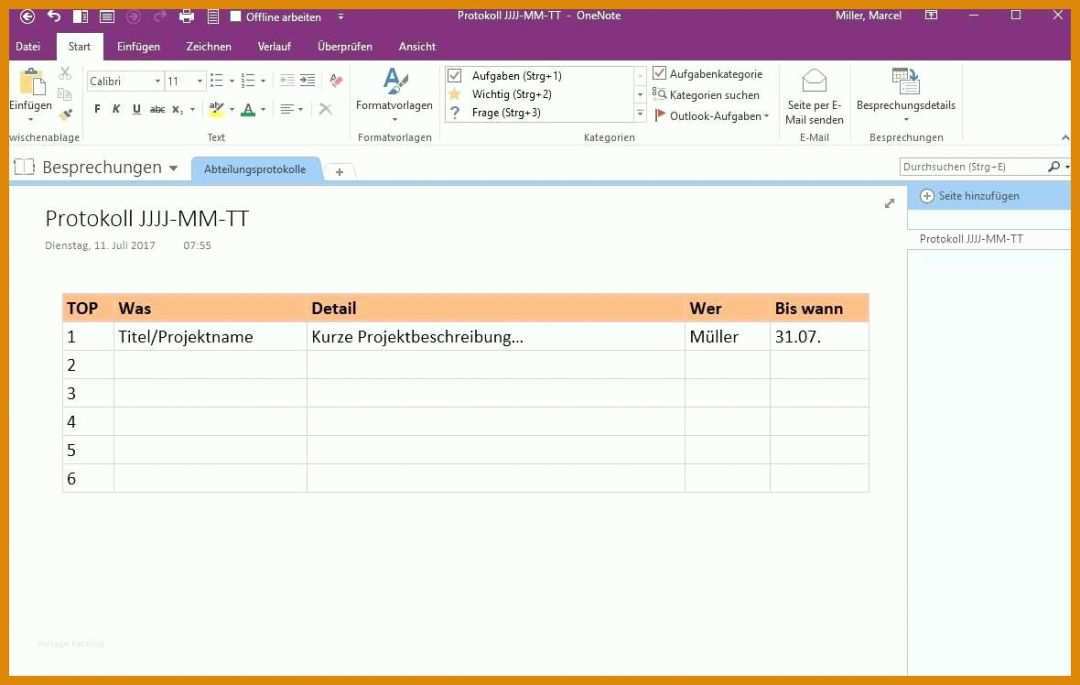Switch to the Ansicht ribbon tab
Viewport: 1080px width, 685px height.
coord(417,47)
